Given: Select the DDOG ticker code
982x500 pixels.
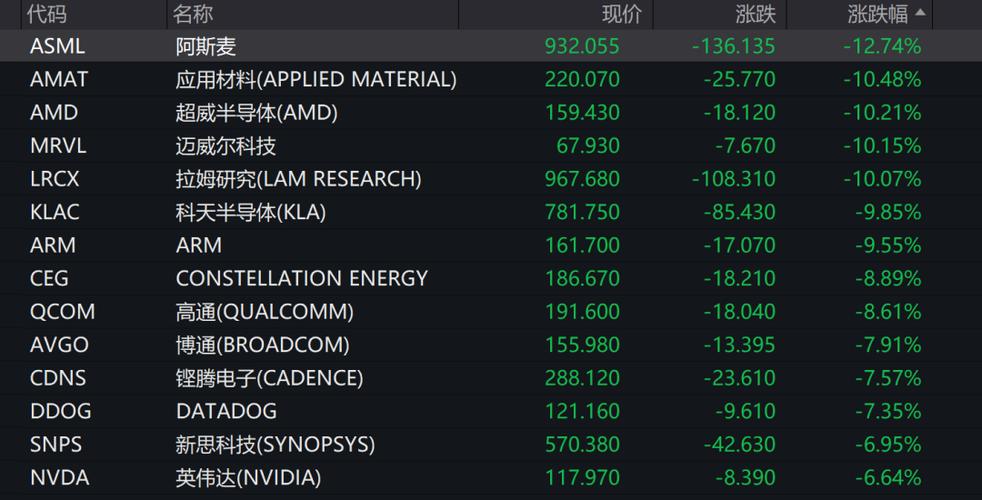Looking at the screenshot, I should (x=60, y=411).
